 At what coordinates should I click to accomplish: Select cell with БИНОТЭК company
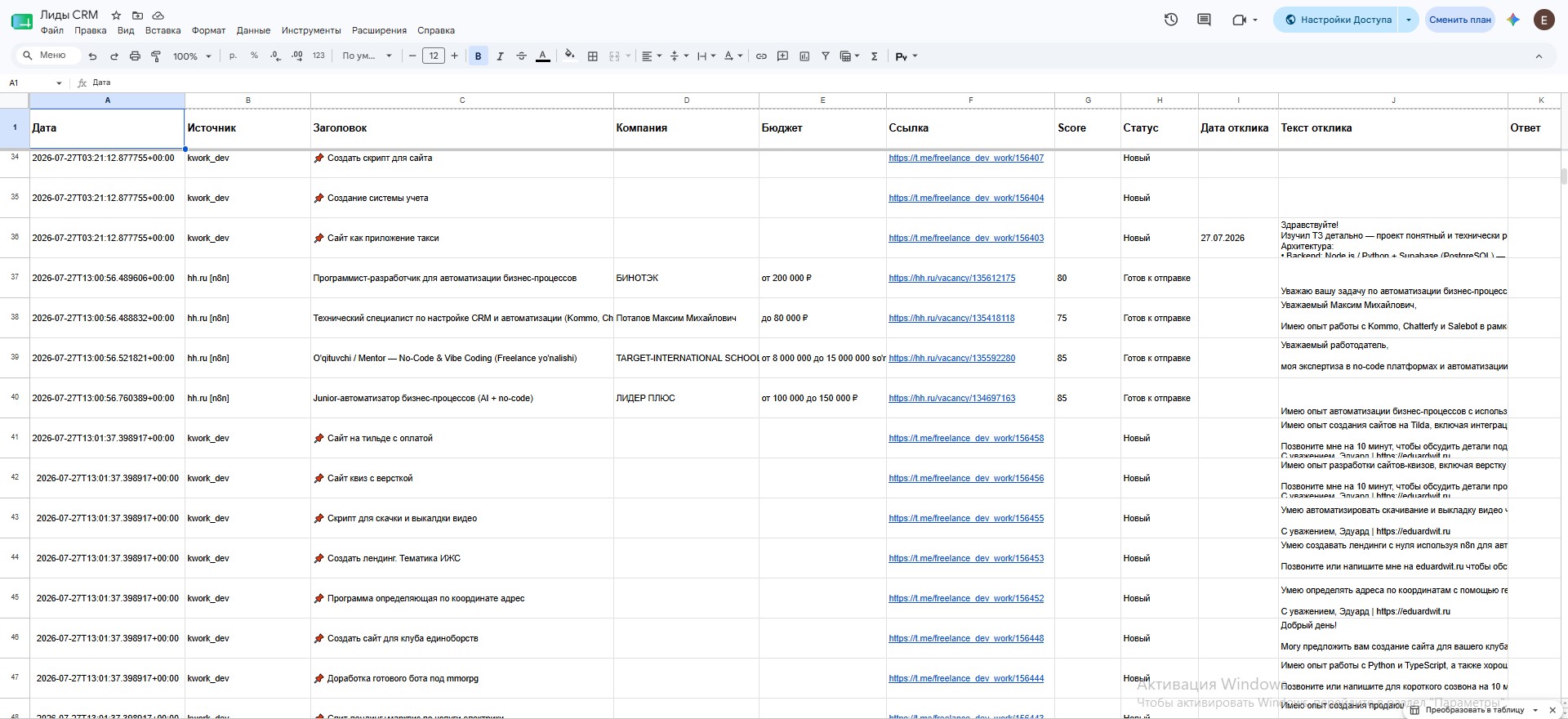point(686,278)
